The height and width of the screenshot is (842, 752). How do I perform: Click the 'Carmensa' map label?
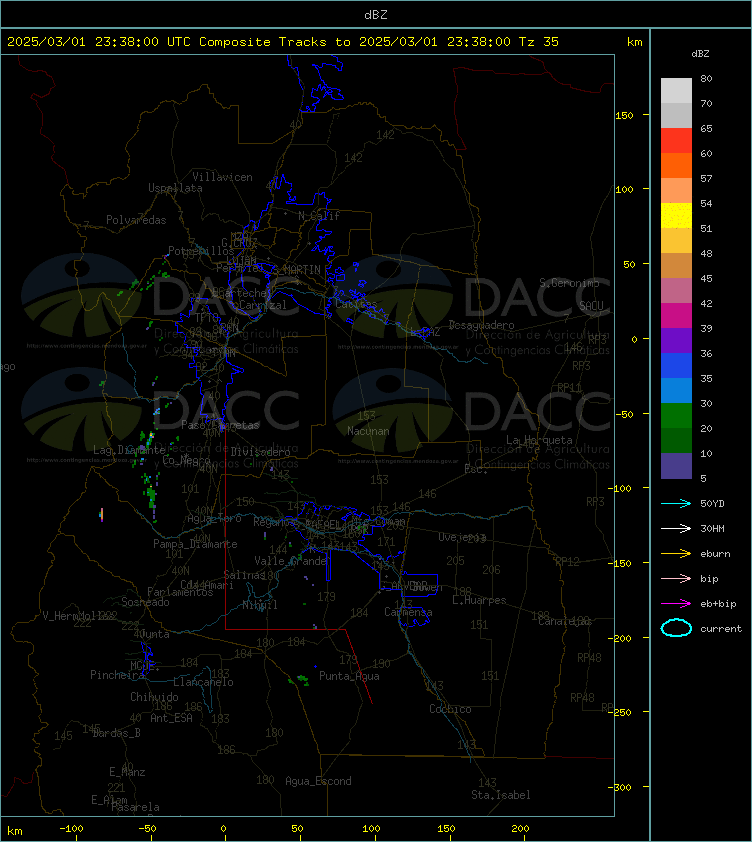[408, 612]
